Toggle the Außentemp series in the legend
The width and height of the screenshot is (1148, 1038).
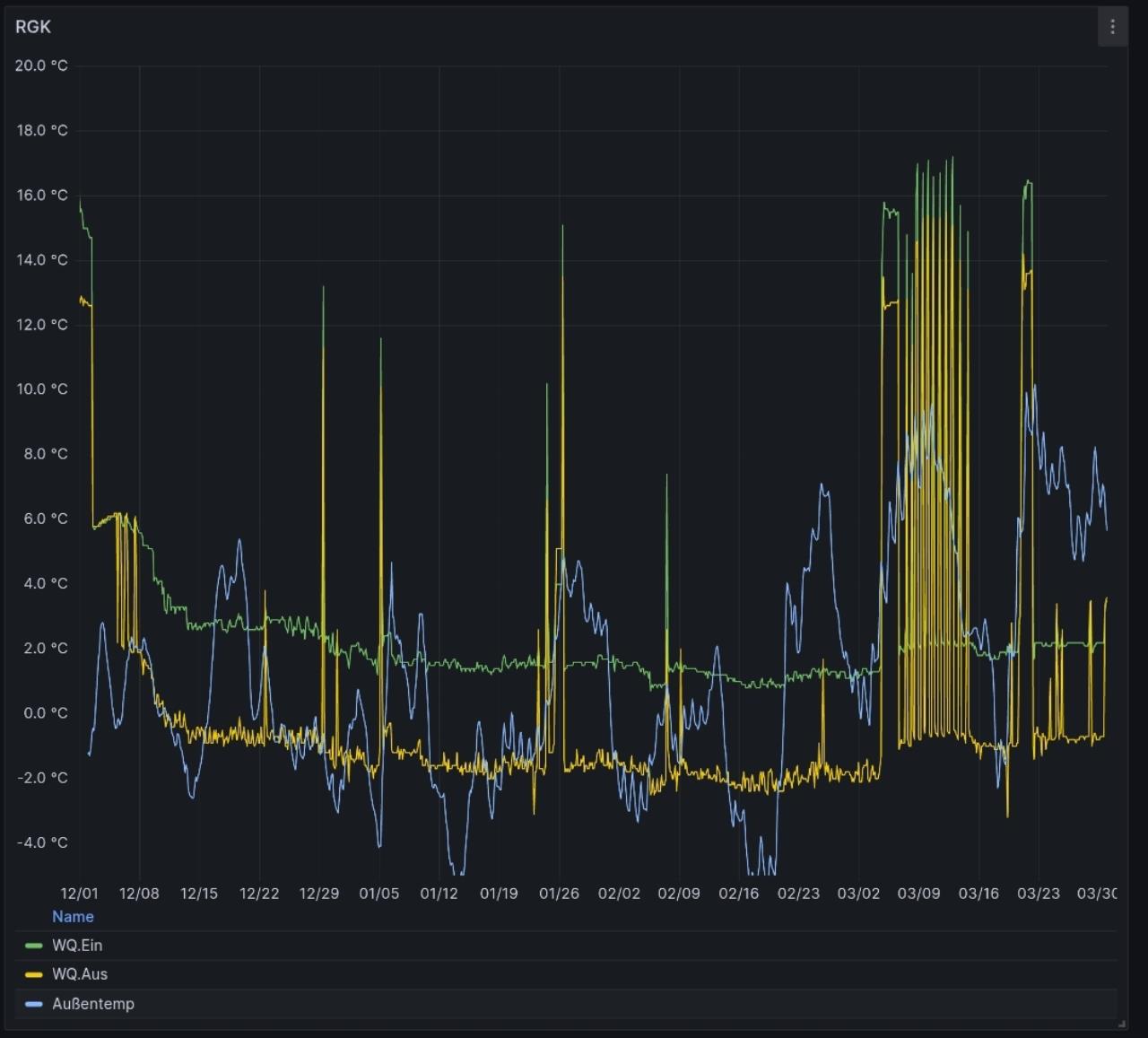(x=93, y=1004)
